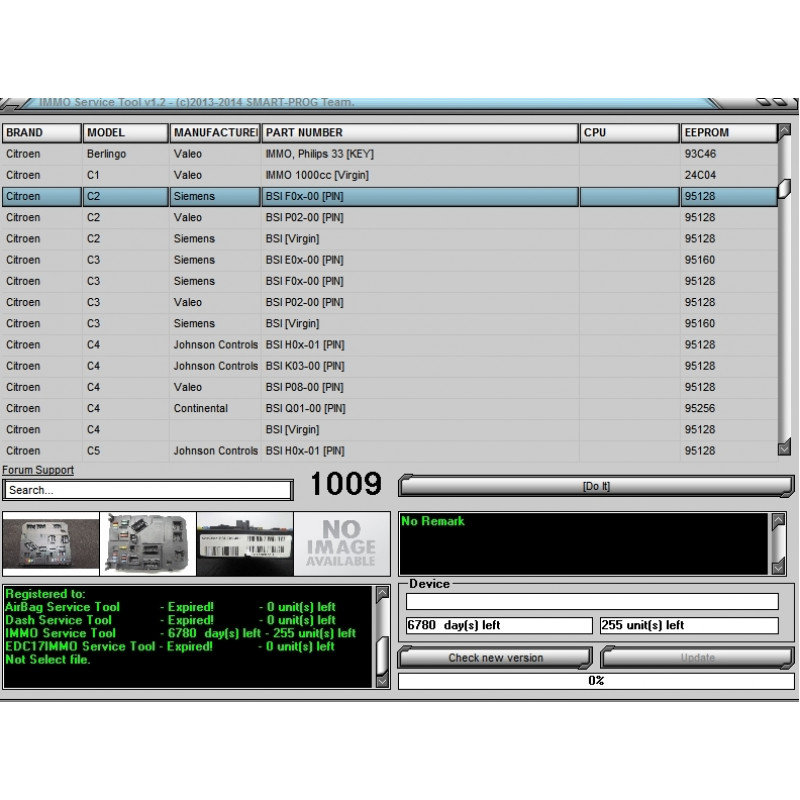Click the first BSI unit thumbnail image

(x=51, y=543)
